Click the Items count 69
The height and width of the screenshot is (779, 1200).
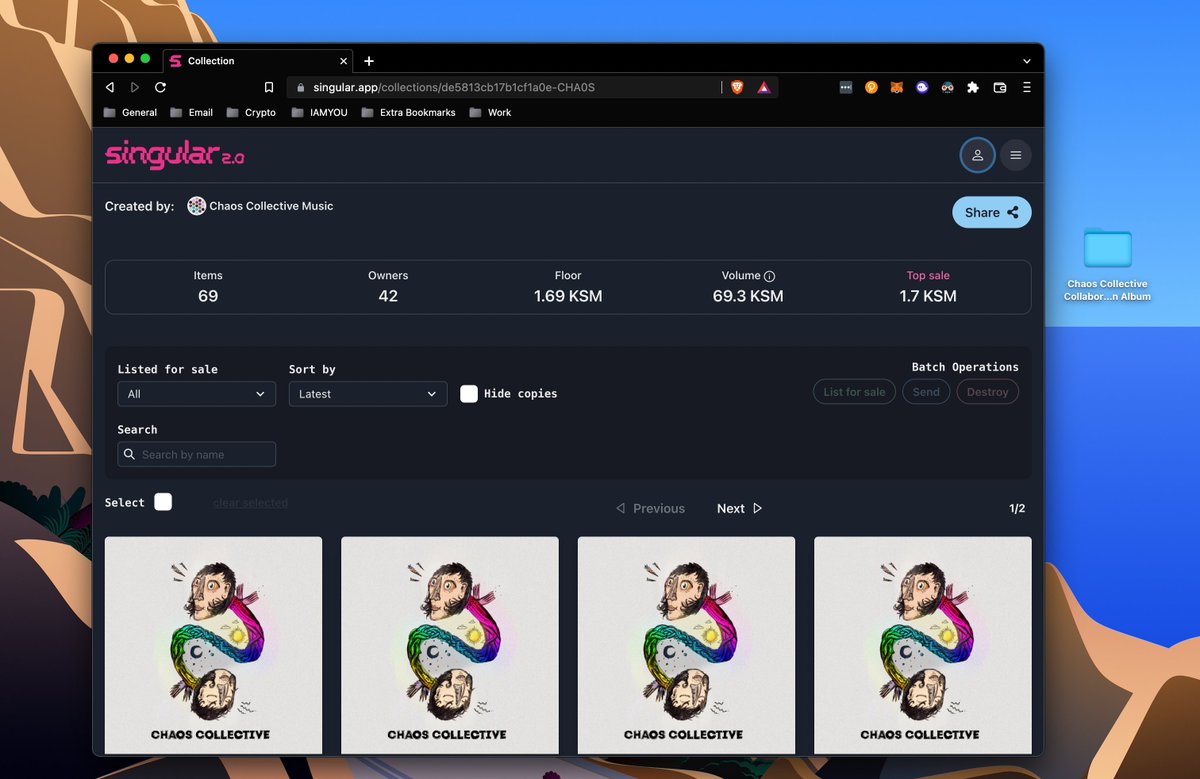point(208,296)
